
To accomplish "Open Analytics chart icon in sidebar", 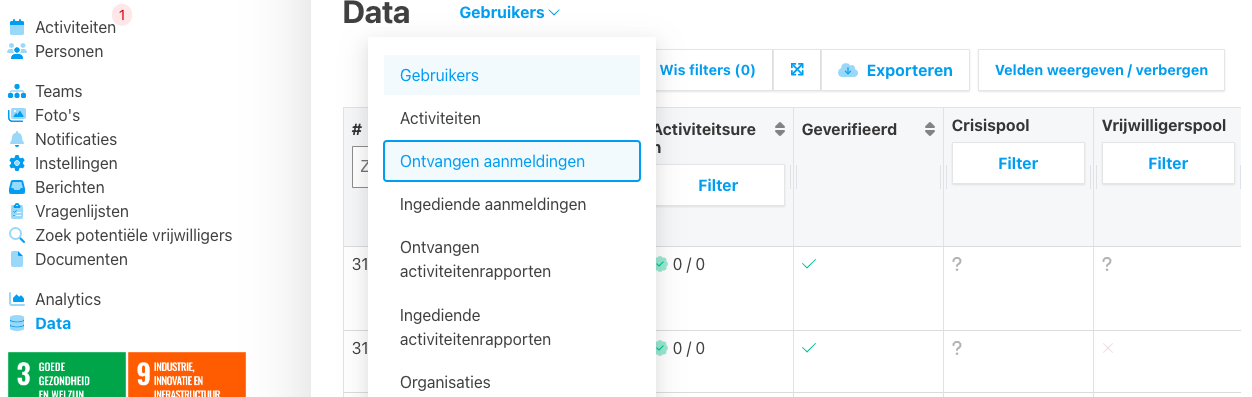I will (17, 299).
